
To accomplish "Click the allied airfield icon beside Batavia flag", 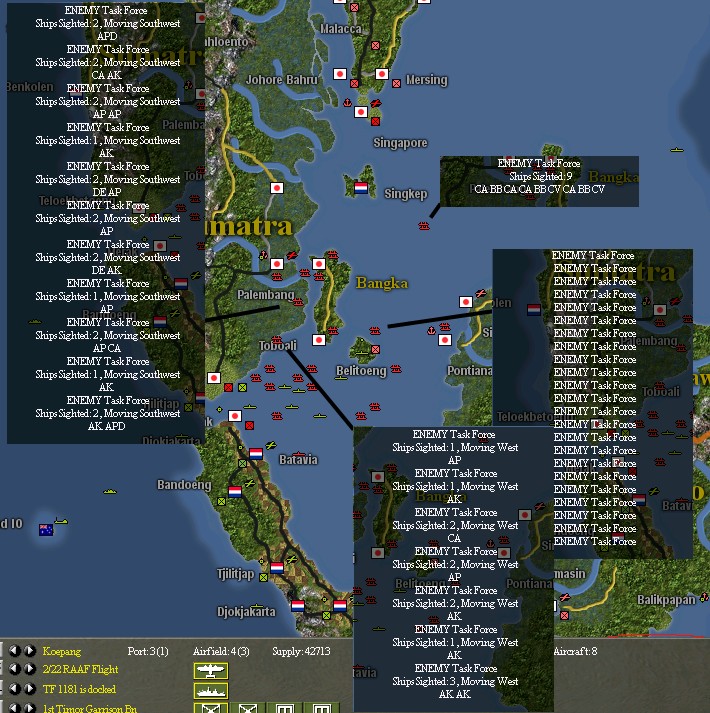I will 271,446.
